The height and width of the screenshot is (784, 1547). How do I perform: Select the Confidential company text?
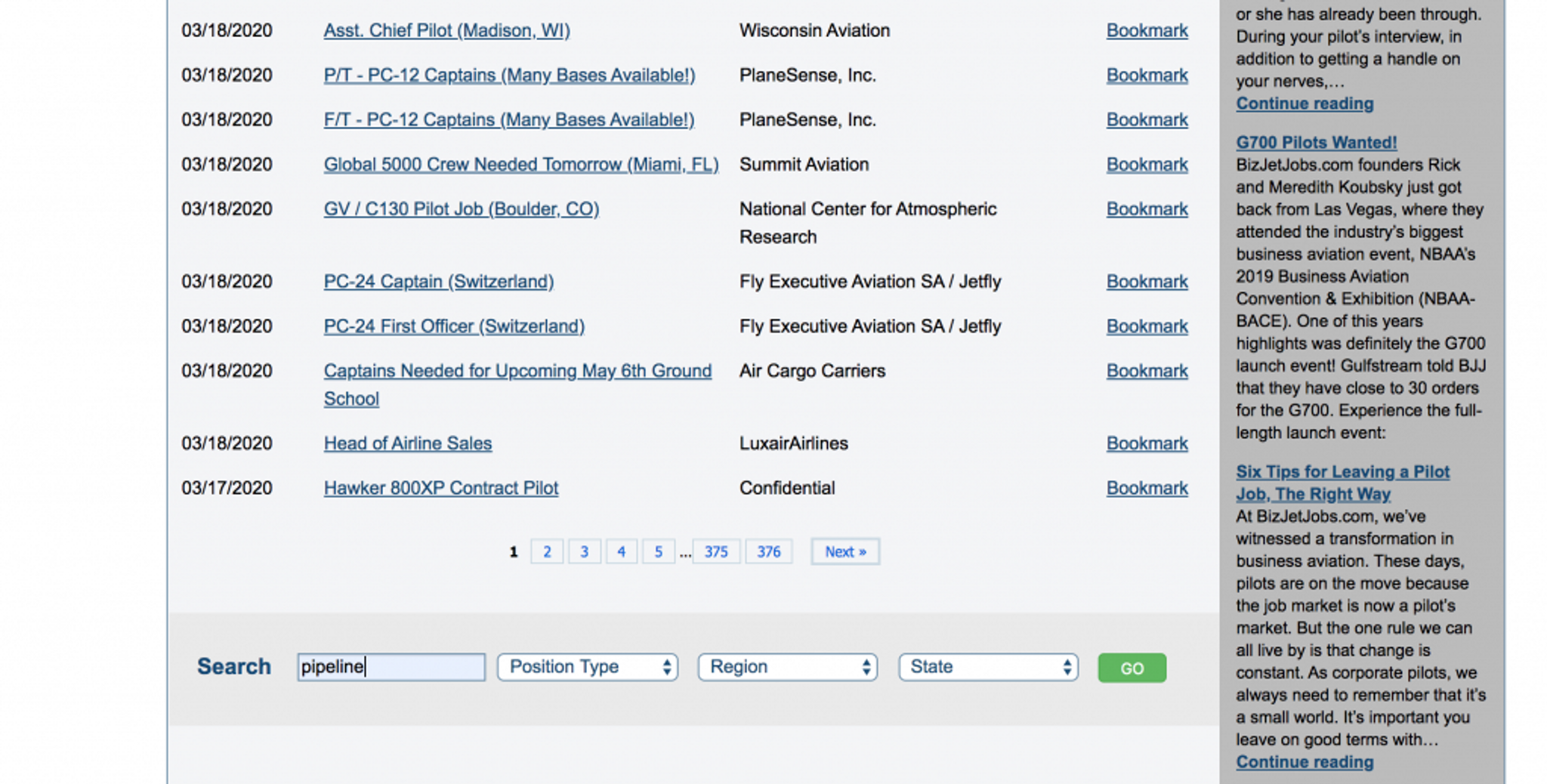pos(787,487)
